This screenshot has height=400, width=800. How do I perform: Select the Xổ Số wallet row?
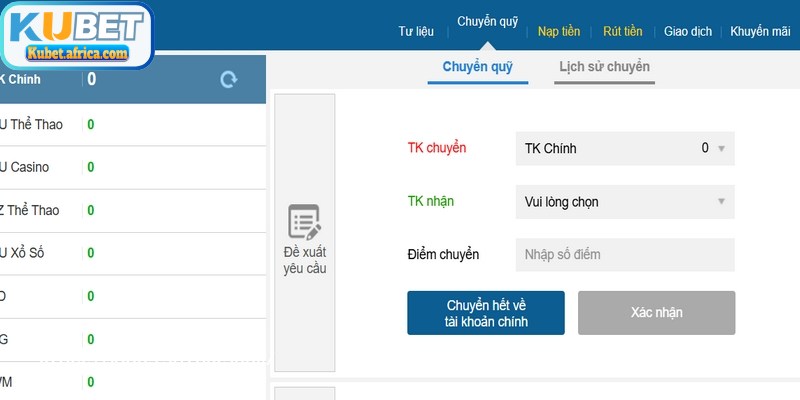[x=133, y=254]
